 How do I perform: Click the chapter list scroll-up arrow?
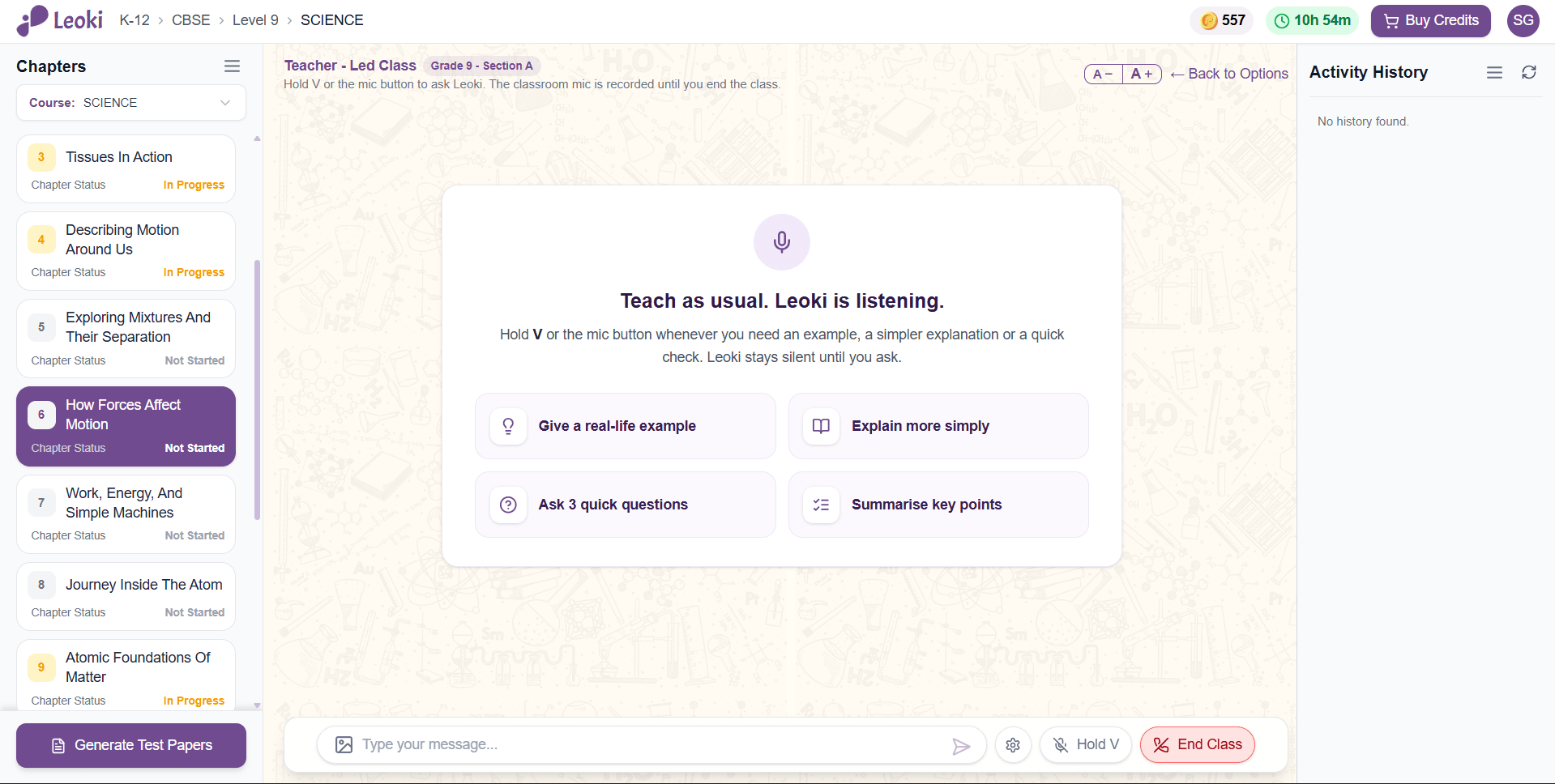coord(258,138)
